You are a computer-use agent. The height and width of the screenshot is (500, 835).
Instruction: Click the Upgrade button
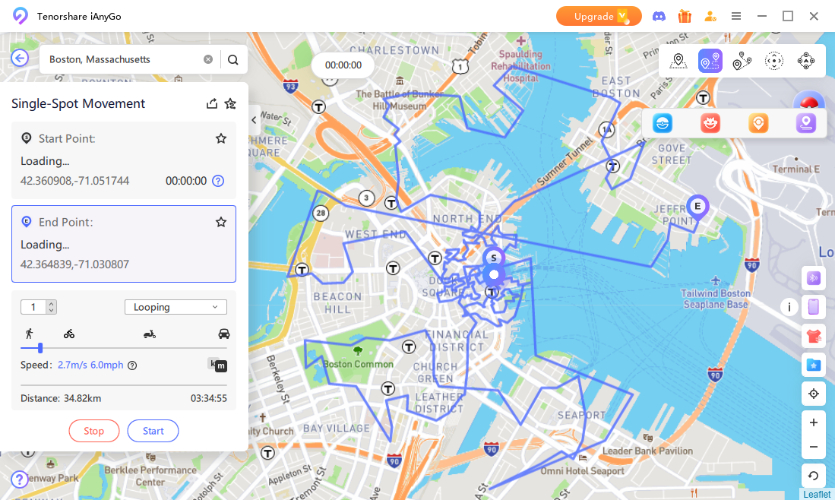click(x=599, y=17)
